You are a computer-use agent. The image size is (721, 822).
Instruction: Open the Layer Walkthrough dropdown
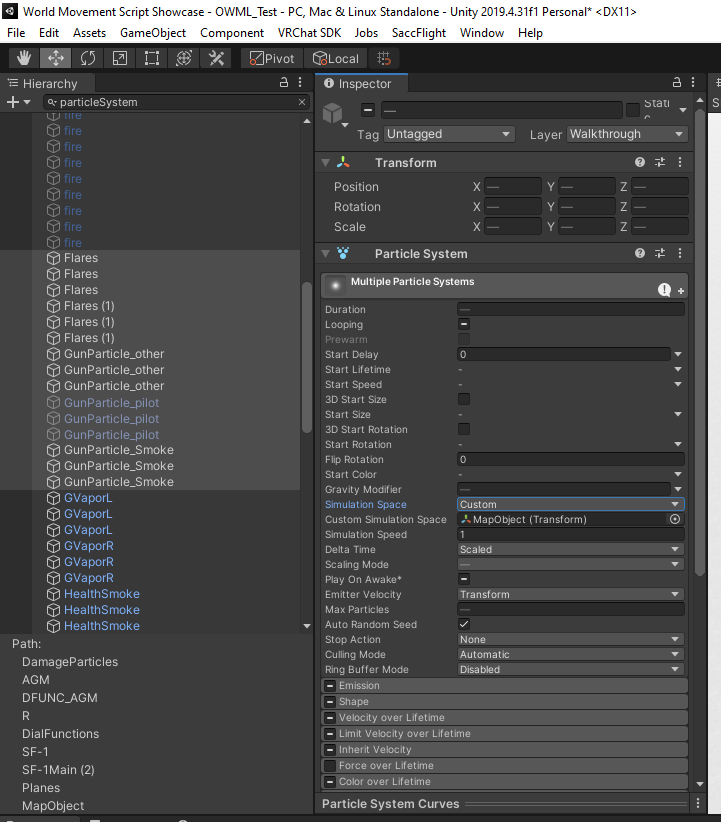(x=627, y=134)
